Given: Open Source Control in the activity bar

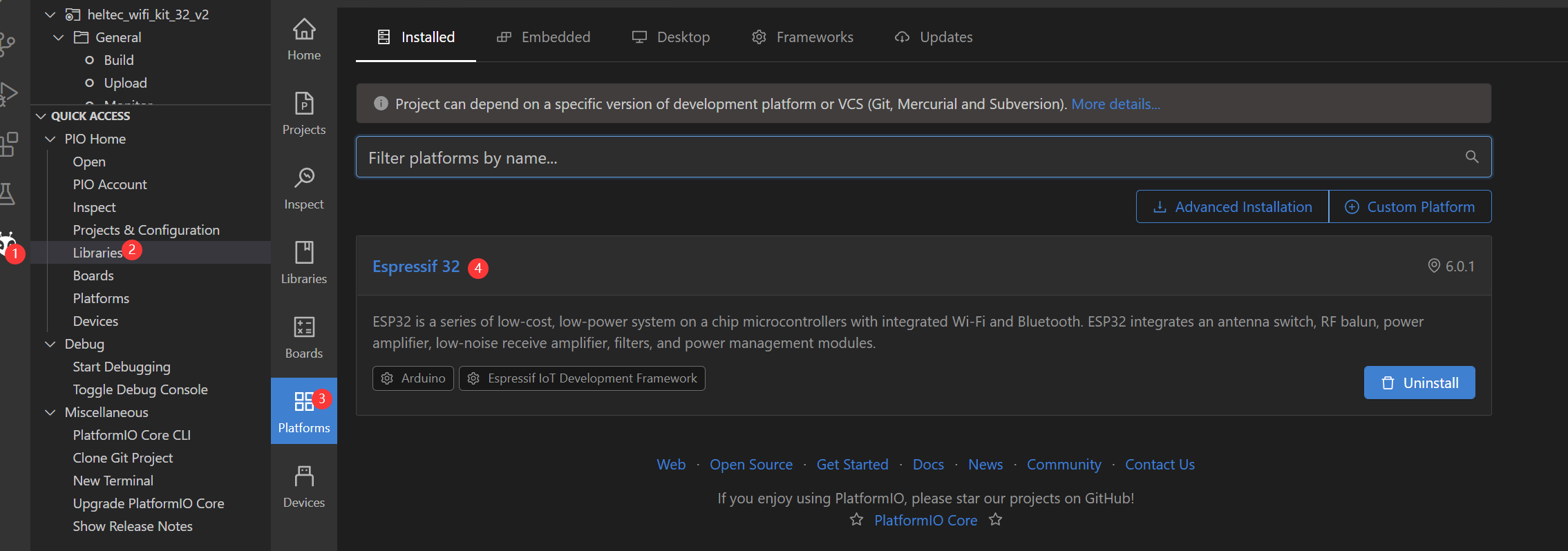Looking at the screenshot, I should pos(7,43).
